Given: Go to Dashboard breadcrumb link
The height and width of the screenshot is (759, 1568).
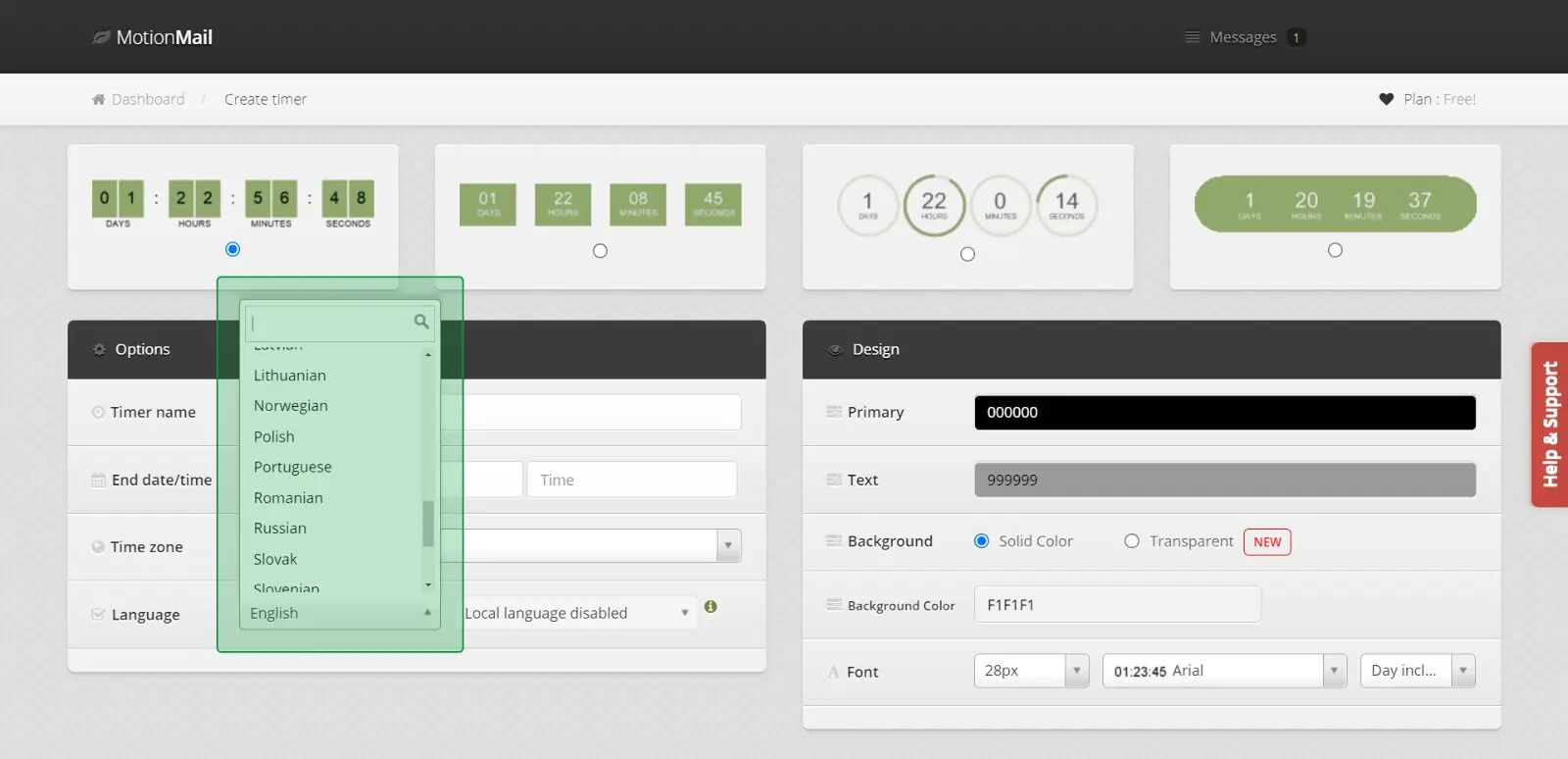Looking at the screenshot, I should pos(148,99).
